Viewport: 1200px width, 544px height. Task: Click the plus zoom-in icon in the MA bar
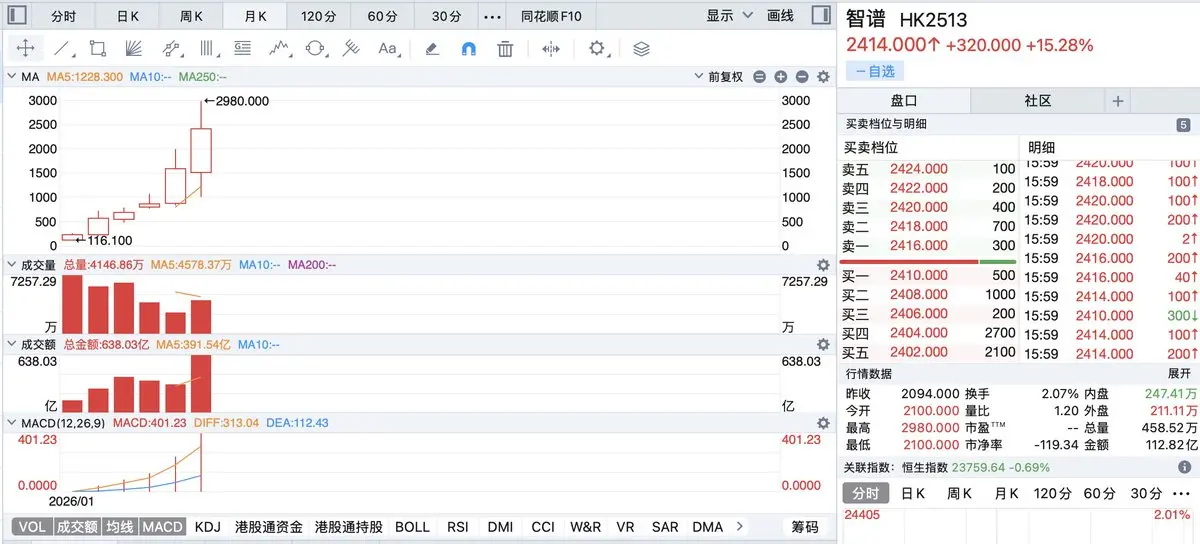[780, 77]
